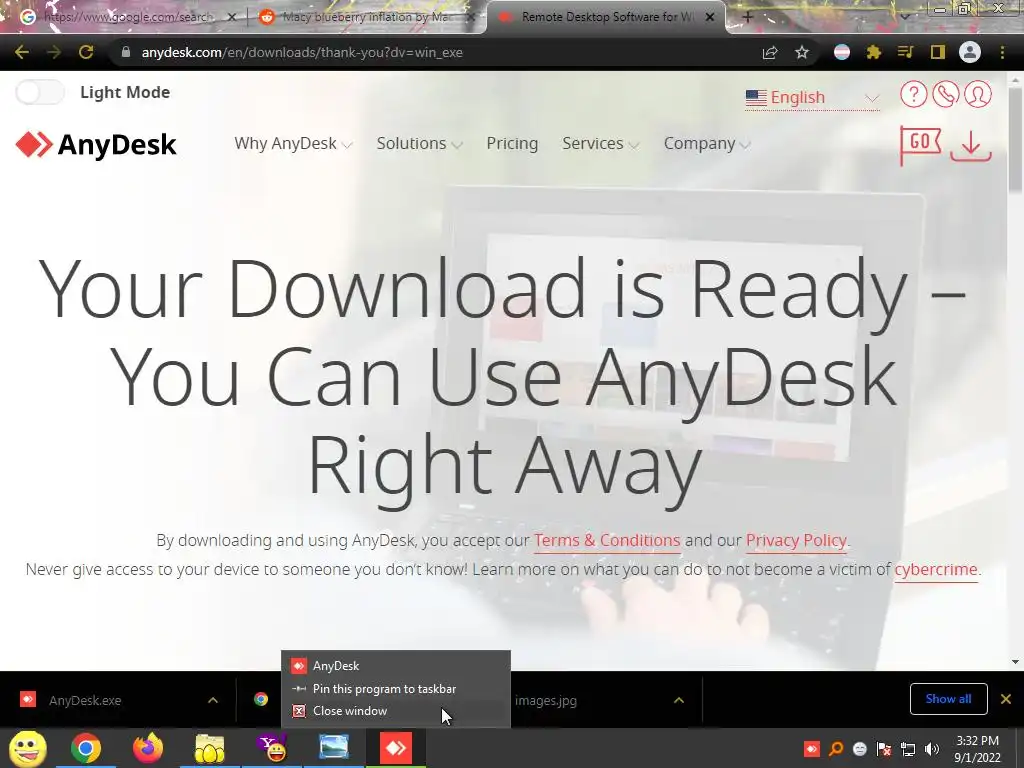
Task: Open a new browser tab
Action: (x=748, y=17)
